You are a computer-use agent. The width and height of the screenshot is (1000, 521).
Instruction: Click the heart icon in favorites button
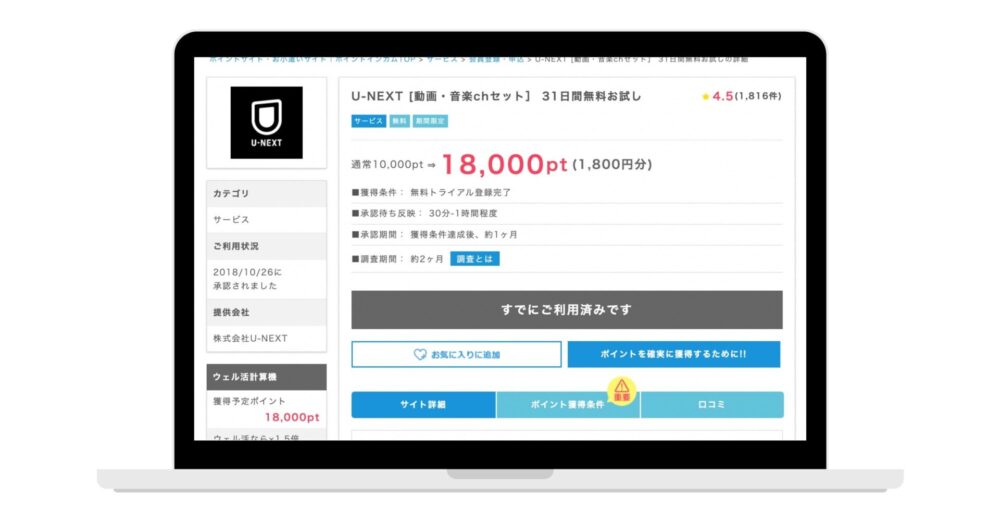click(x=420, y=355)
